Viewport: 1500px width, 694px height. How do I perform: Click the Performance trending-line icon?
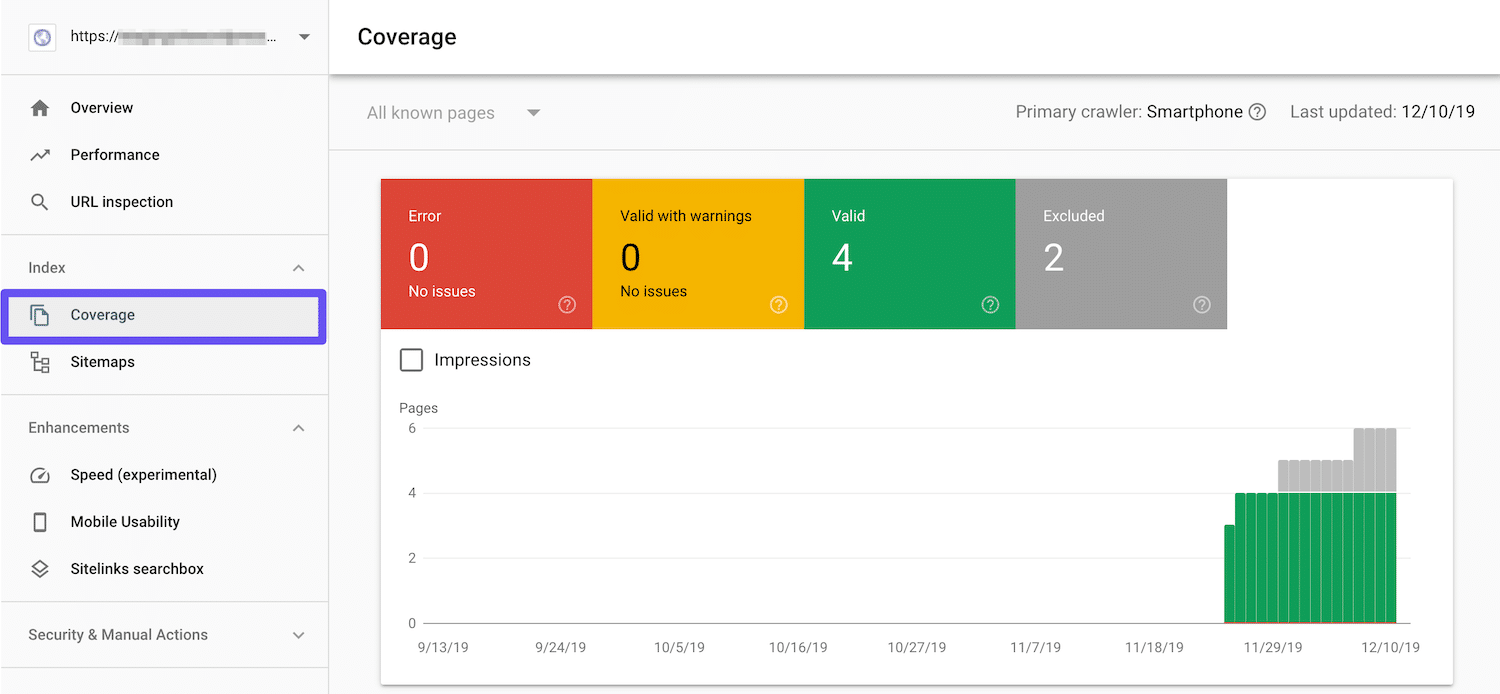40,154
